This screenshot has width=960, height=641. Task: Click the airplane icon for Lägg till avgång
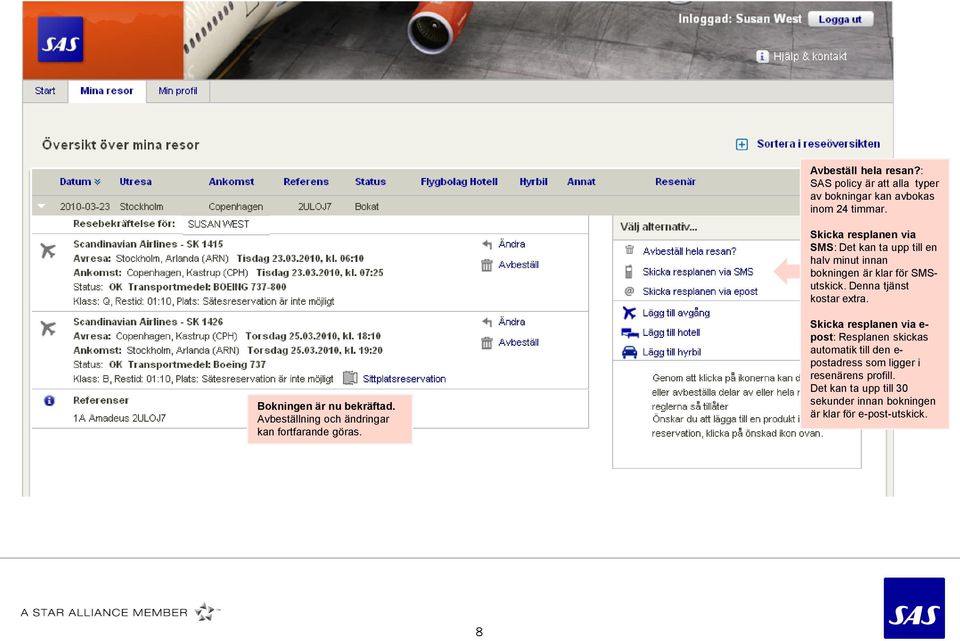(x=629, y=313)
